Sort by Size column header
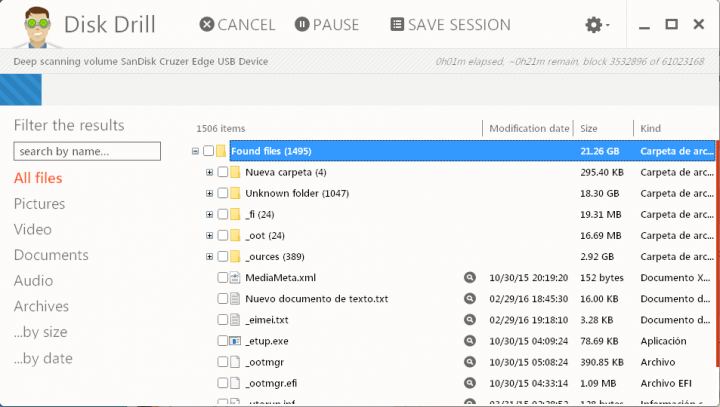This screenshot has width=720, height=407. pyautogui.click(x=589, y=128)
